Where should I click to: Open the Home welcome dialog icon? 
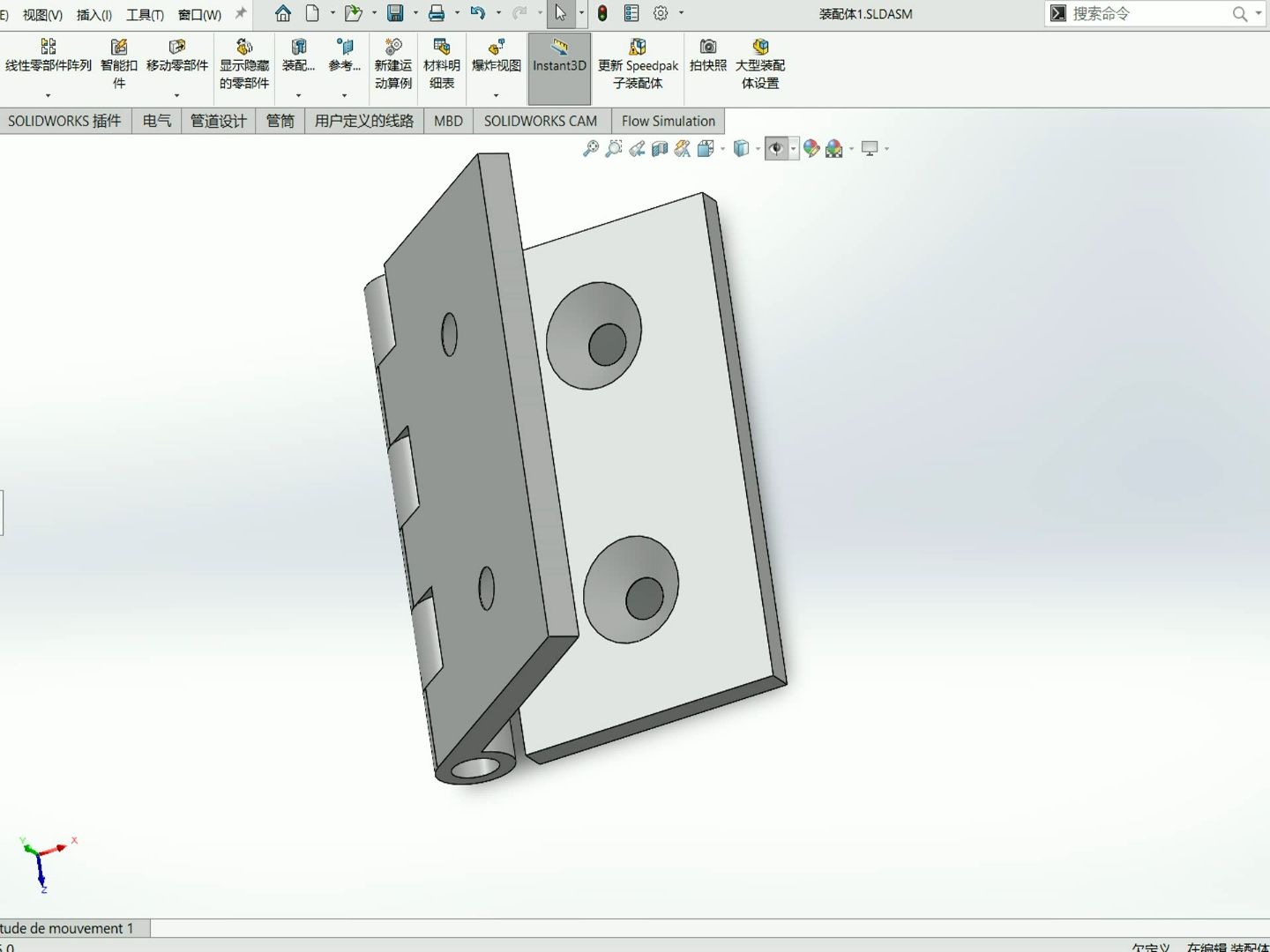(283, 13)
